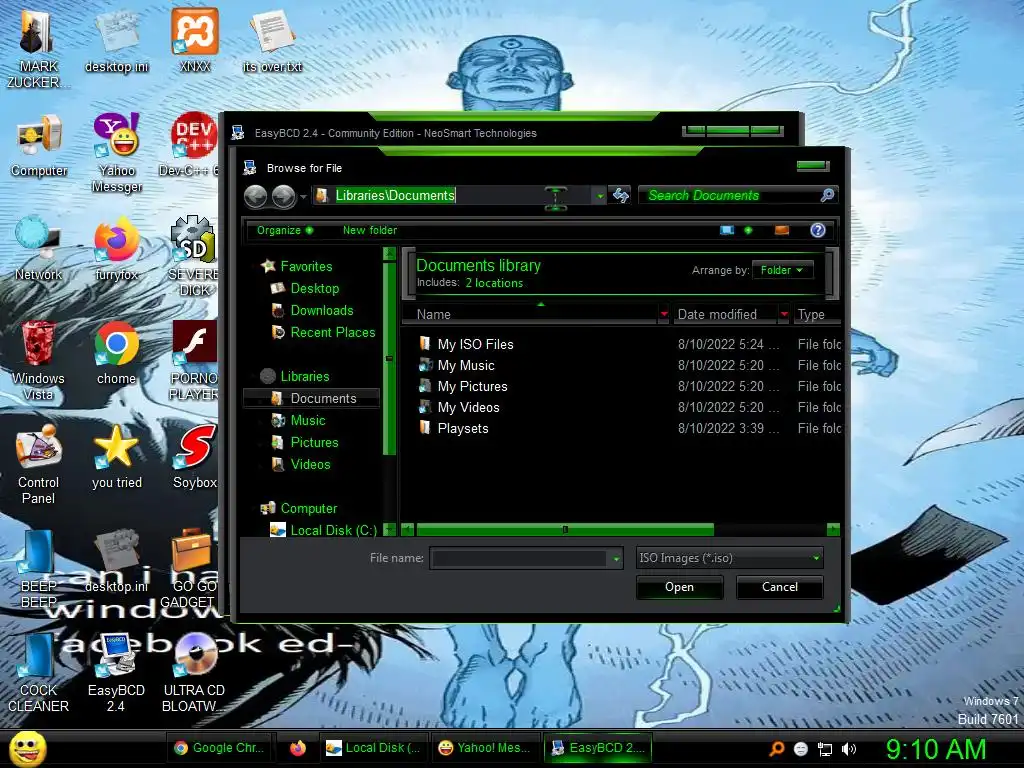Click the volume speaker tray icon

click(849, 749)
